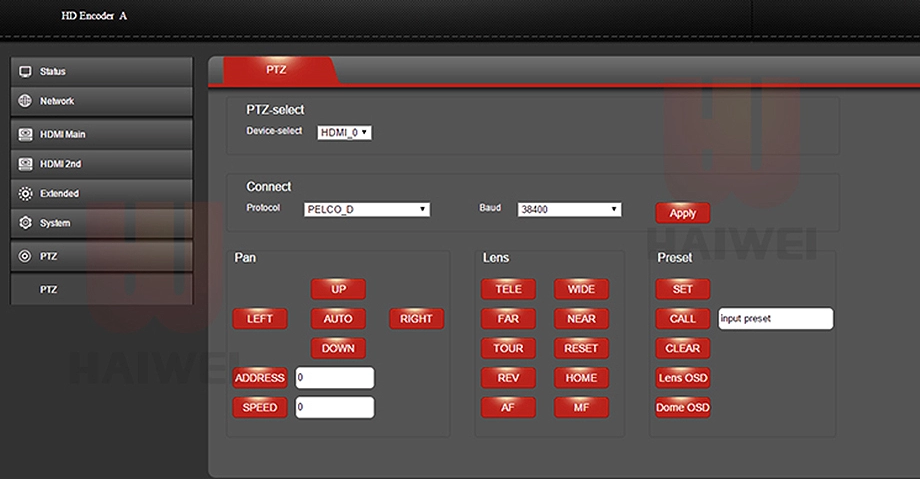Viewport: 920px width, 479px height.
Task: Click the input preset text field
Action: tap(775, 319)
